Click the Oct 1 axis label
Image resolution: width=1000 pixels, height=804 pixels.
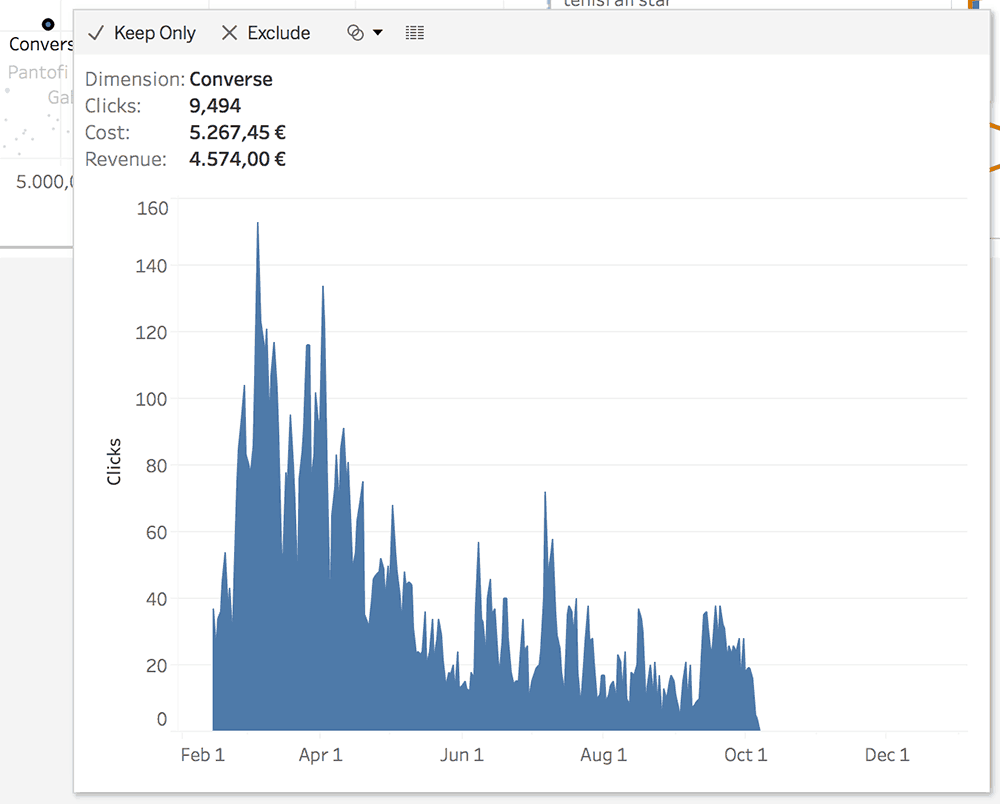click(746, 755)
